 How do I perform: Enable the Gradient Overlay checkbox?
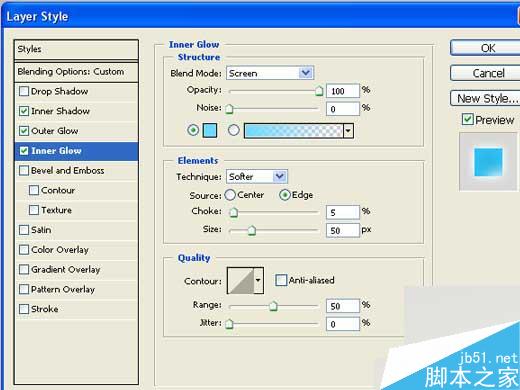pyautogui.click(x=24, y=269)
